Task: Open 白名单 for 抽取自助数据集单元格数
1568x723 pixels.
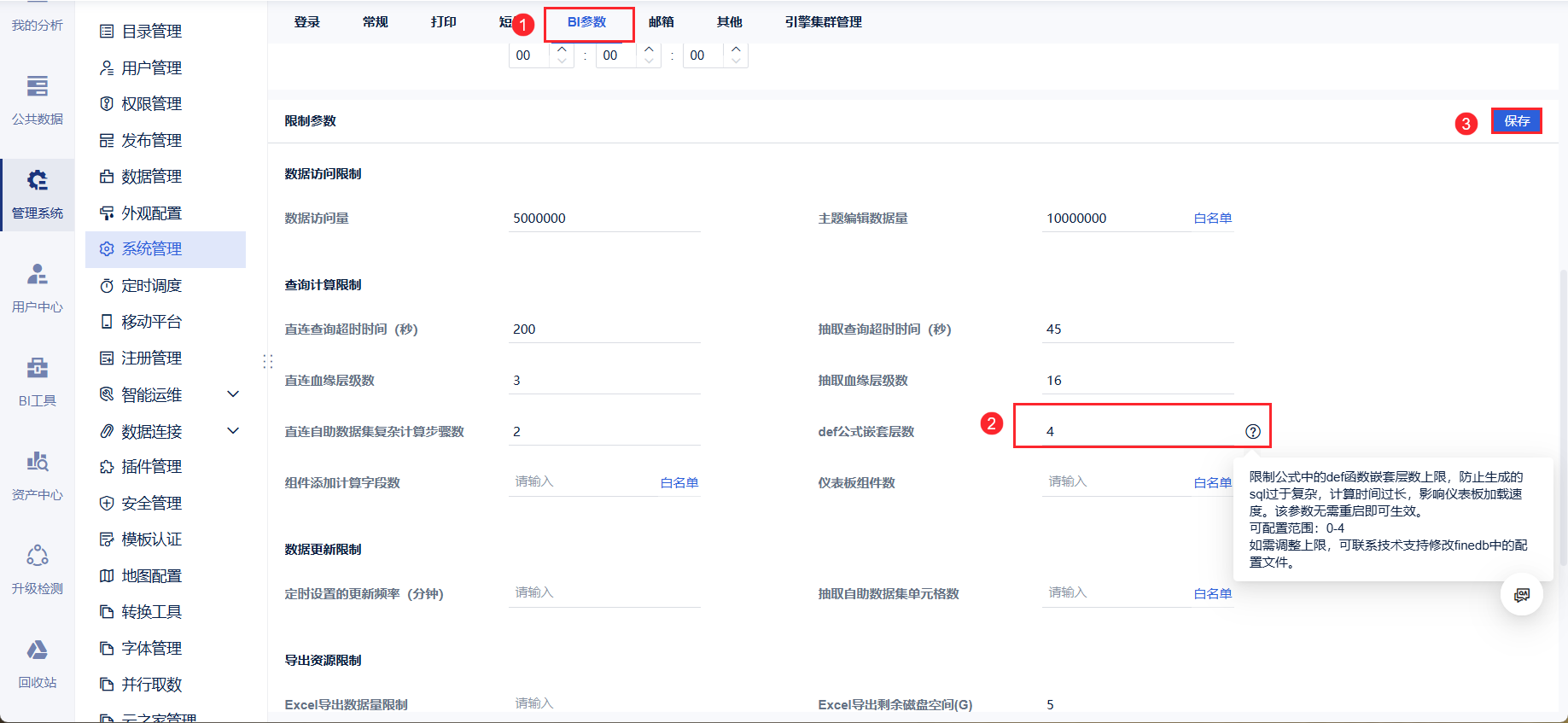Action: pyautogui.click(x=1213, y=594)
